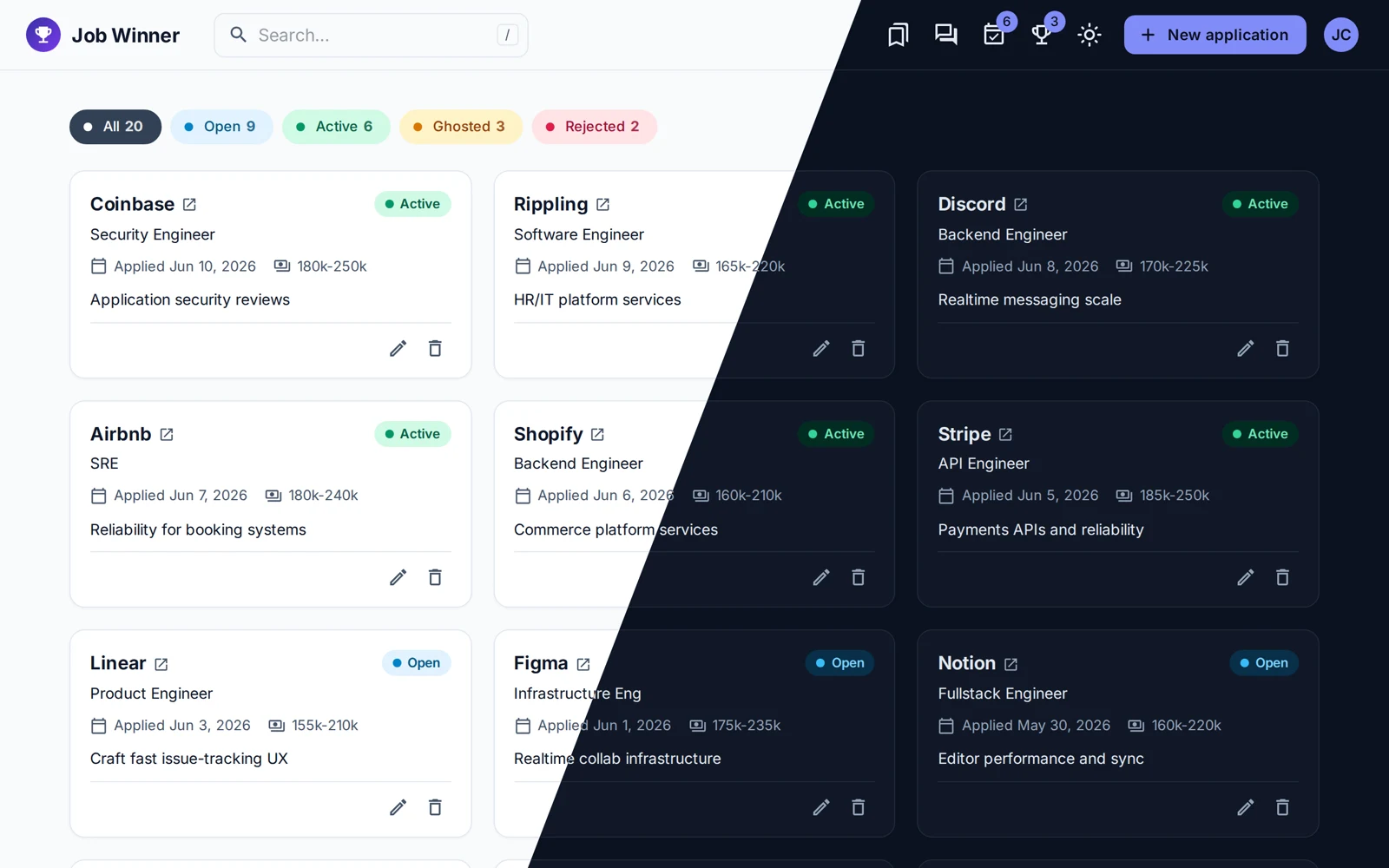The width and height of the screenshot is (1389, 868).
Task: Open Rippling external link icon
Action: [x=602, y=205]
